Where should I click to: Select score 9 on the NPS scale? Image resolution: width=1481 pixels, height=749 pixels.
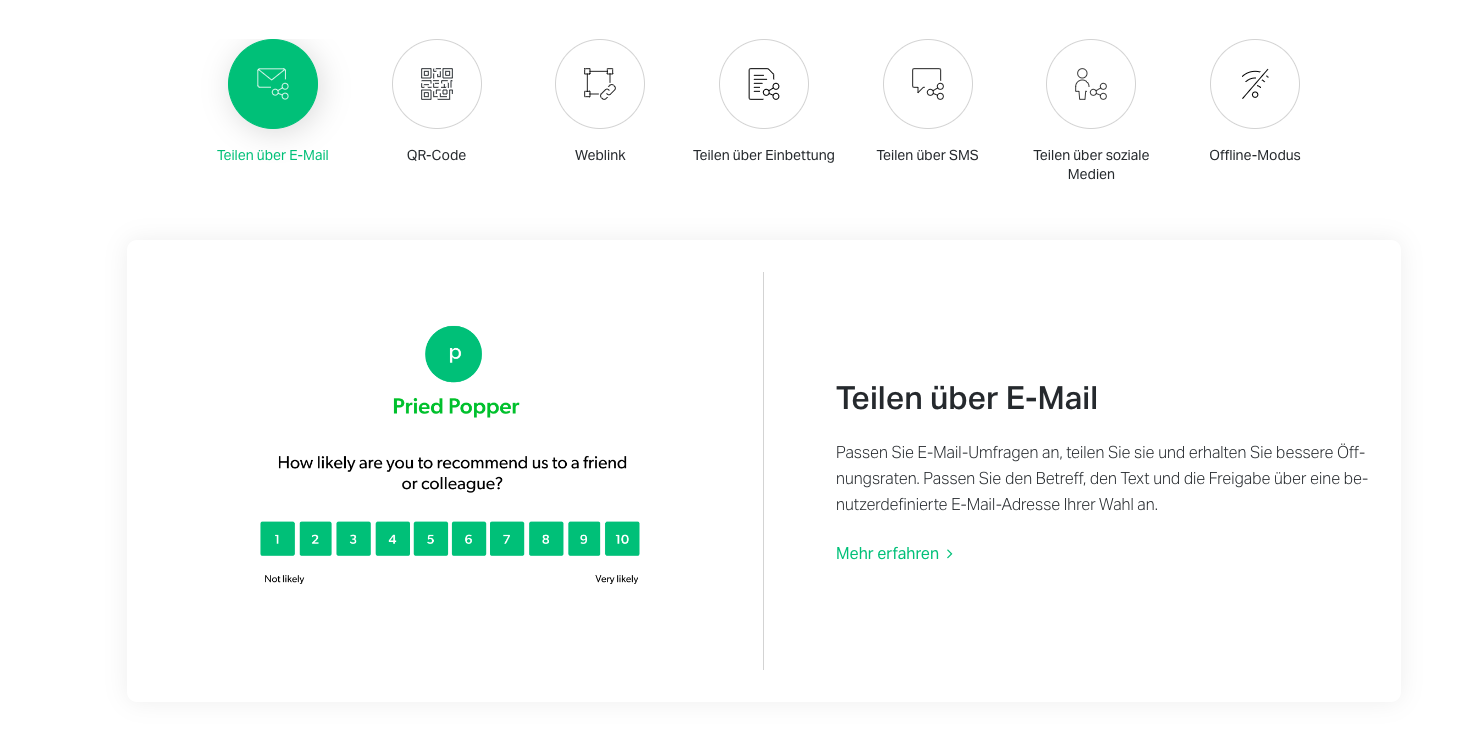584,539
